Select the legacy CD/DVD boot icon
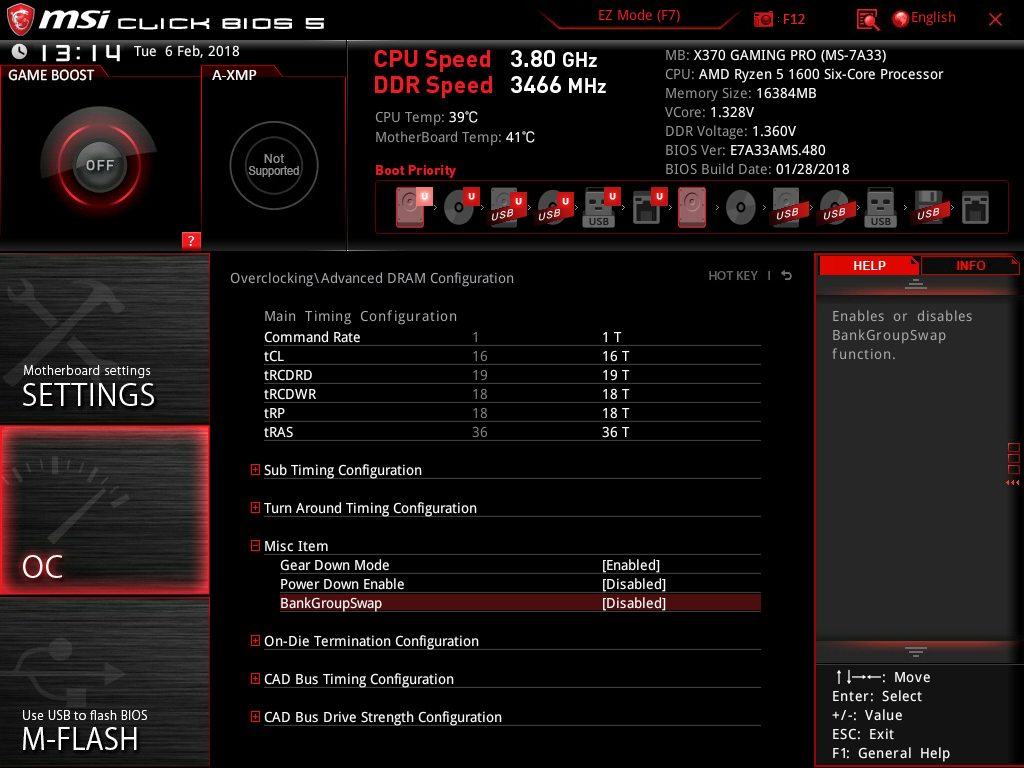Screen dimensions: 1024x768 click(x=741, y=208)
